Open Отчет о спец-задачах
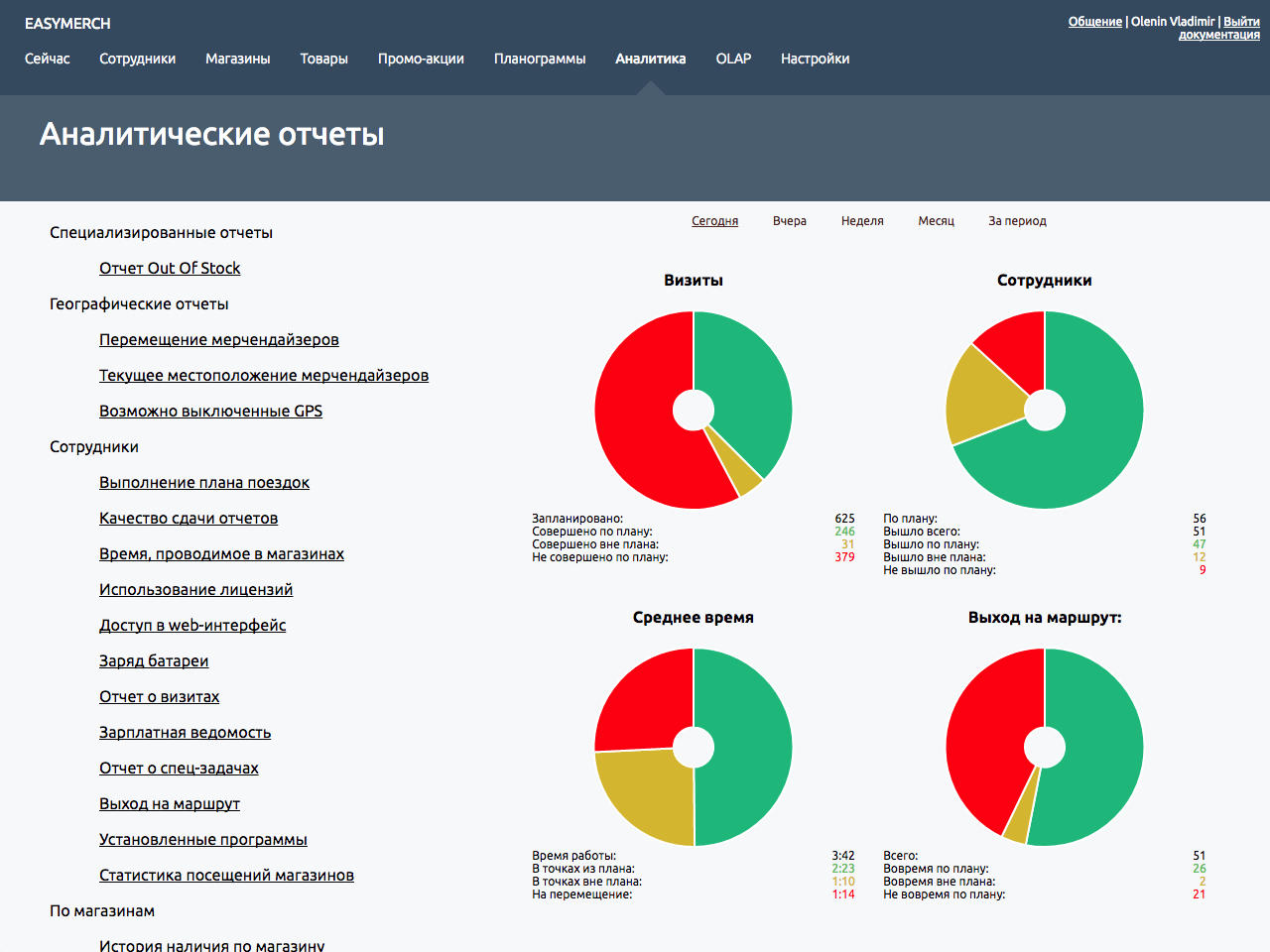The image size is (1270, 952). [x=179, y=768]
